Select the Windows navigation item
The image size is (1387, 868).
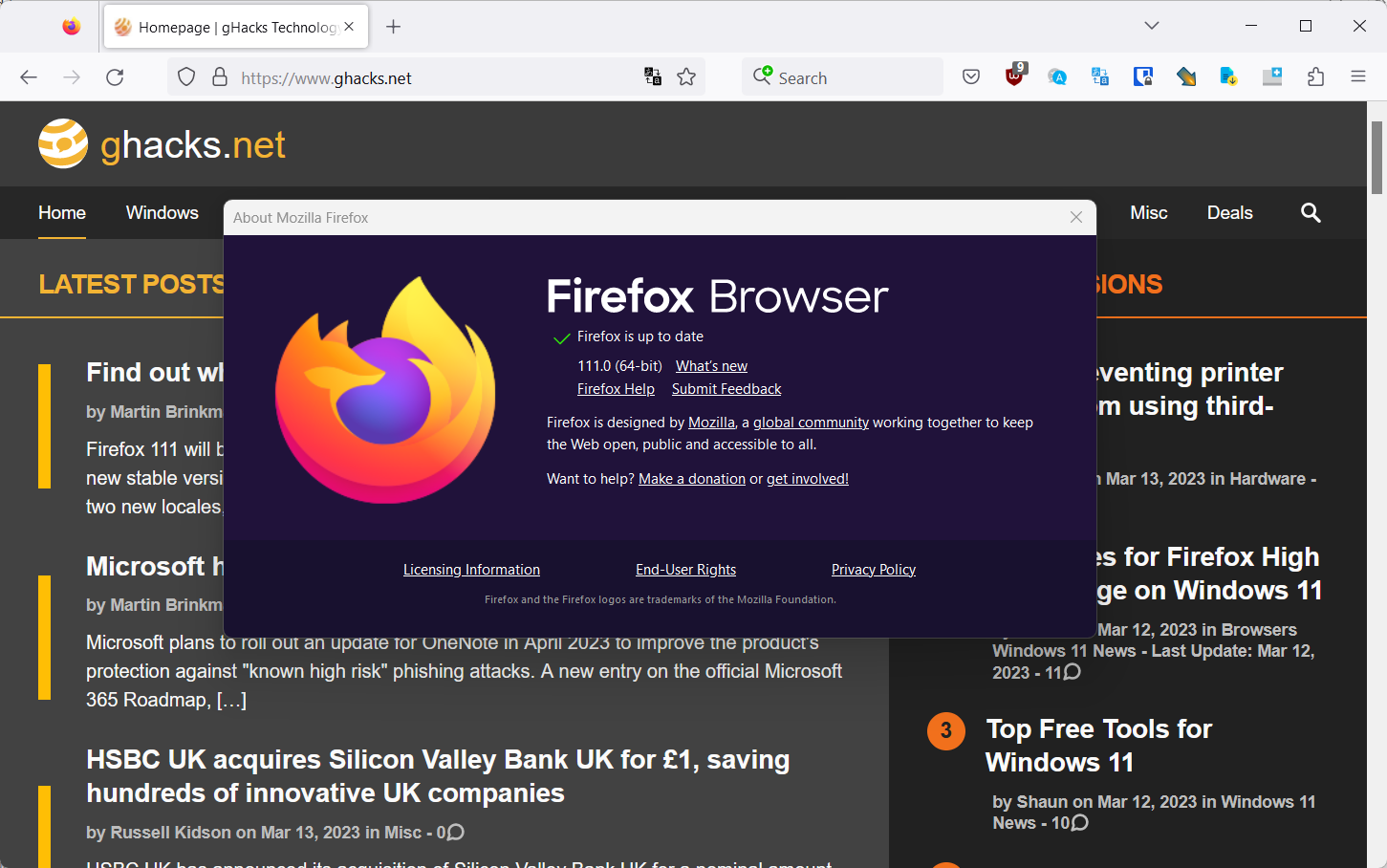tap(163, 213)
